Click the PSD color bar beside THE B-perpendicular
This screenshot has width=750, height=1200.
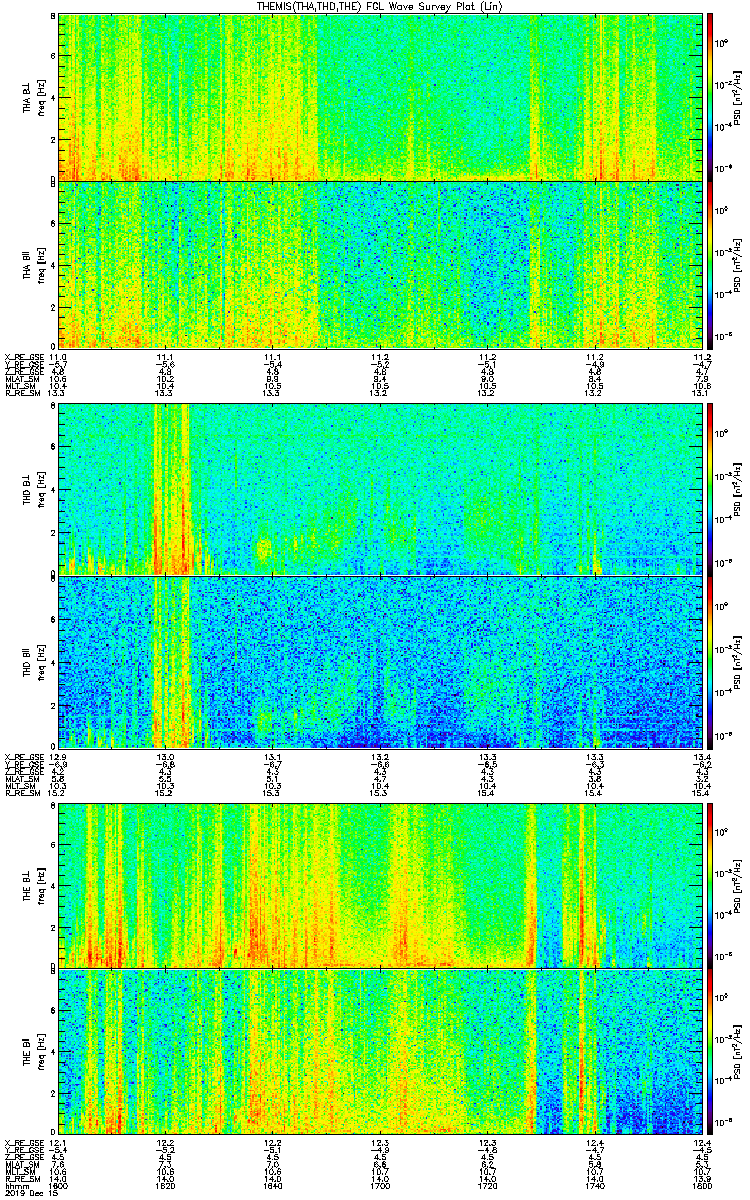coord(709,885)
